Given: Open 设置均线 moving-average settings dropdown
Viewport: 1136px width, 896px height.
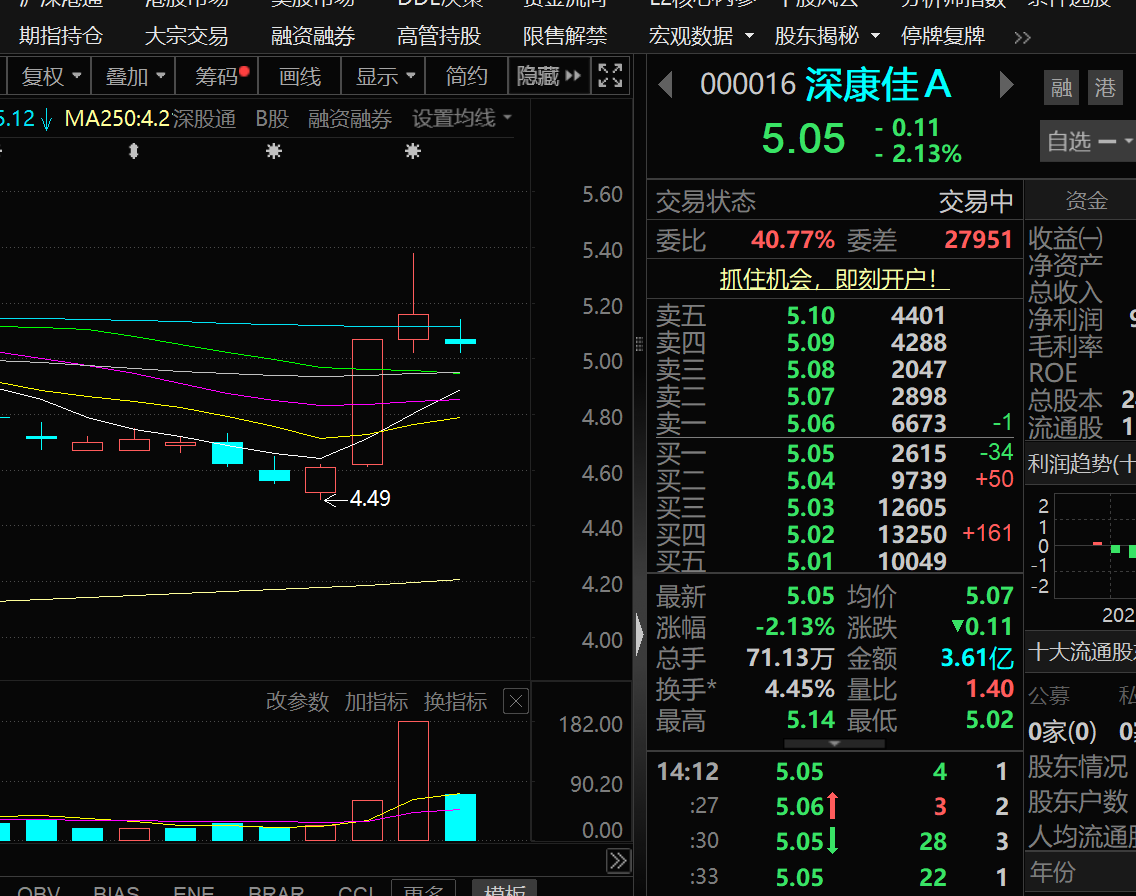Looking at the screenshot, I should [462, 118].
